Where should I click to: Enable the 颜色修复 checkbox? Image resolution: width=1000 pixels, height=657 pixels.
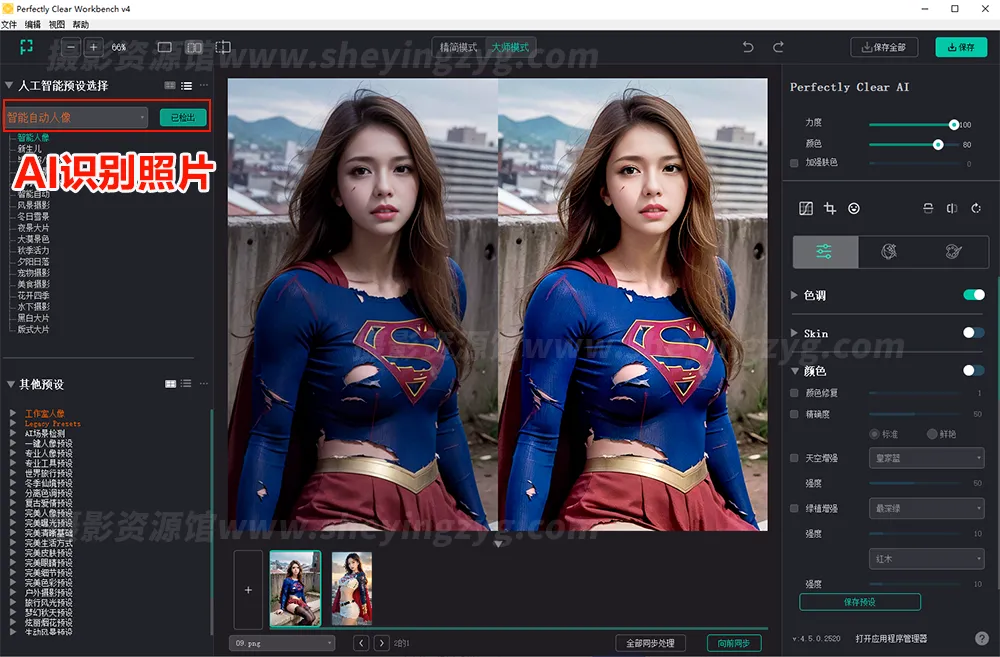pyautogui.click(x=795, y=393)
